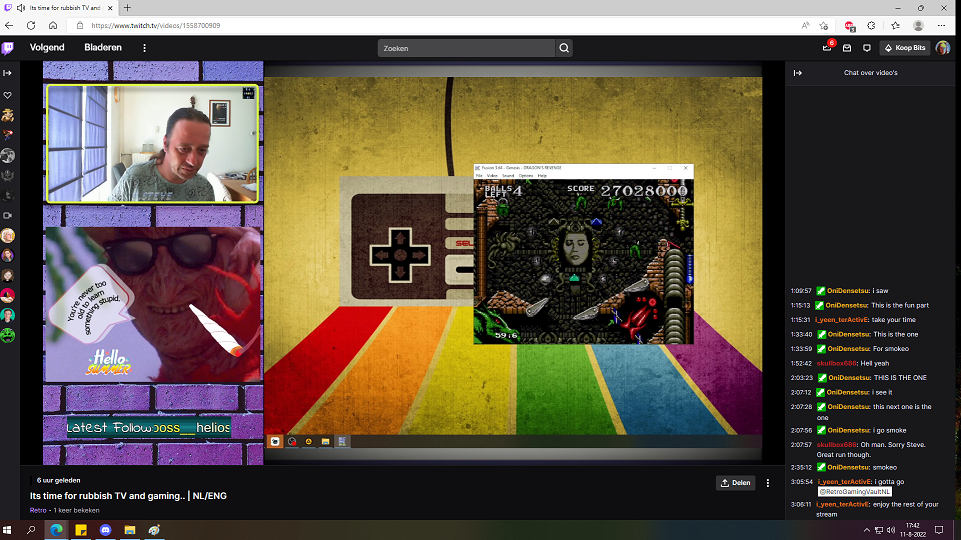Viewport: 961px width, 540px height.
Task: Click the magnifier search button
Action: 564,48
